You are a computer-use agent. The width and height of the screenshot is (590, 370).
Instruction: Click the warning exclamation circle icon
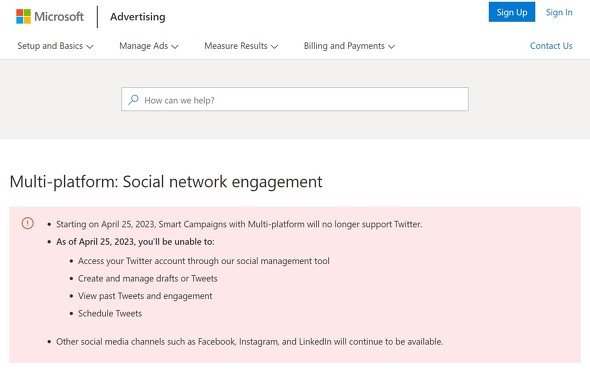27,223
